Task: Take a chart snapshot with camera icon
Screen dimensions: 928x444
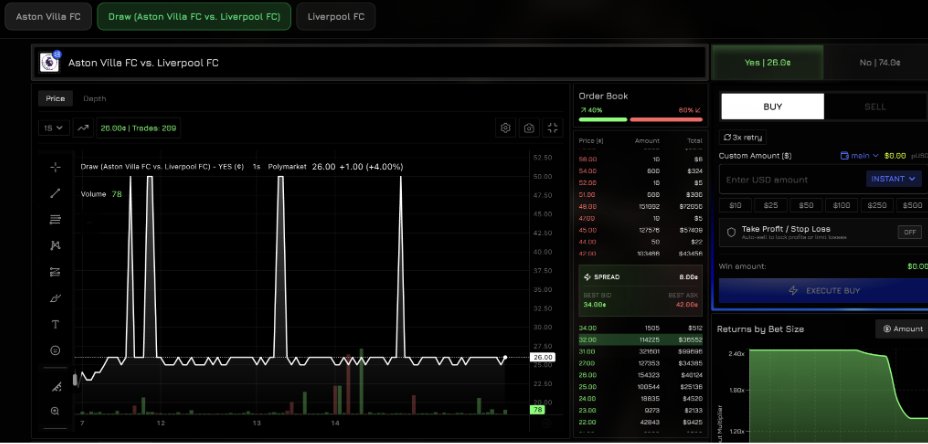Action: click(529, 128)
